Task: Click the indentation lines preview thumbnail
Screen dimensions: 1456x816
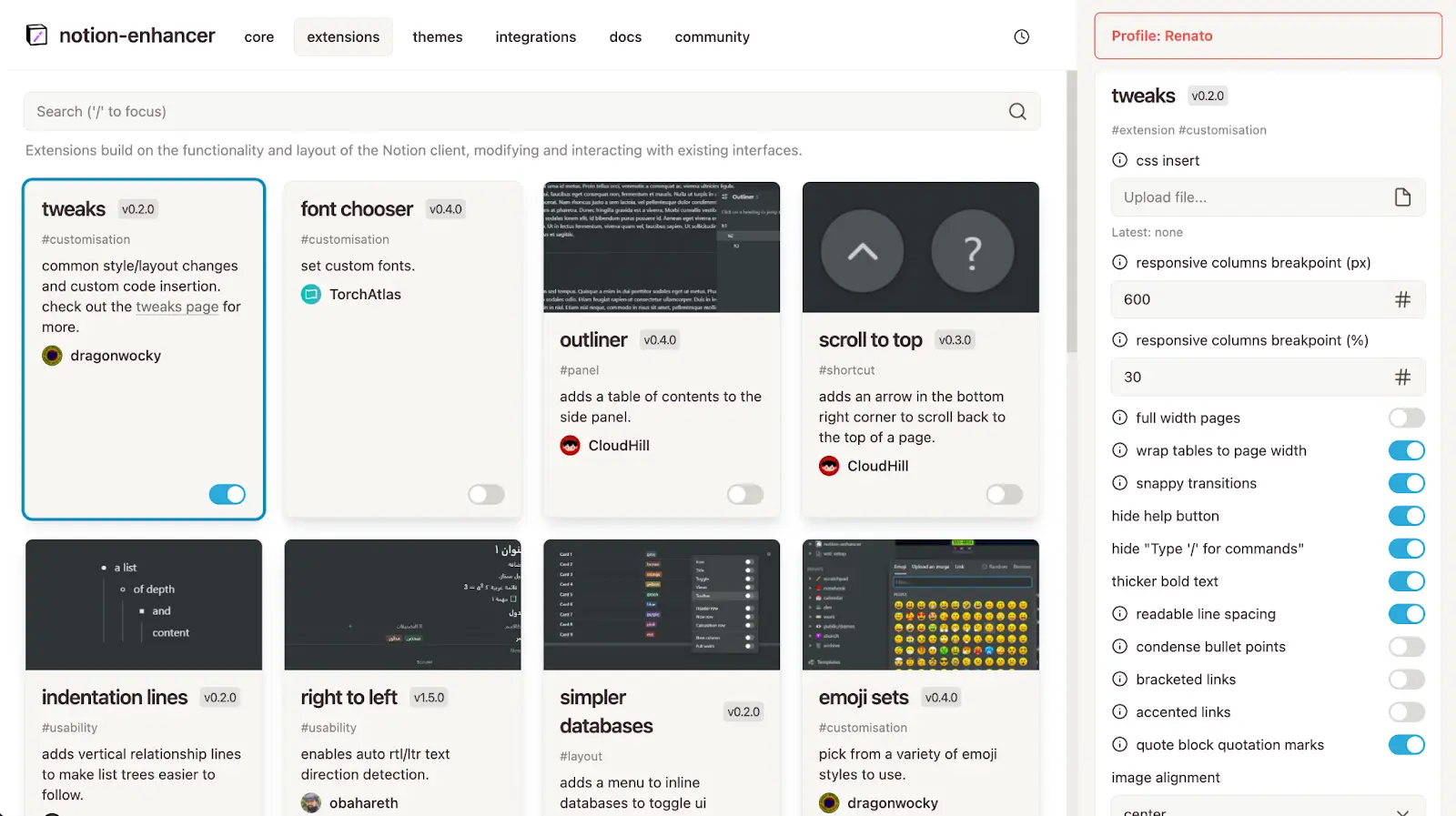Action: [x=144, y=605]
